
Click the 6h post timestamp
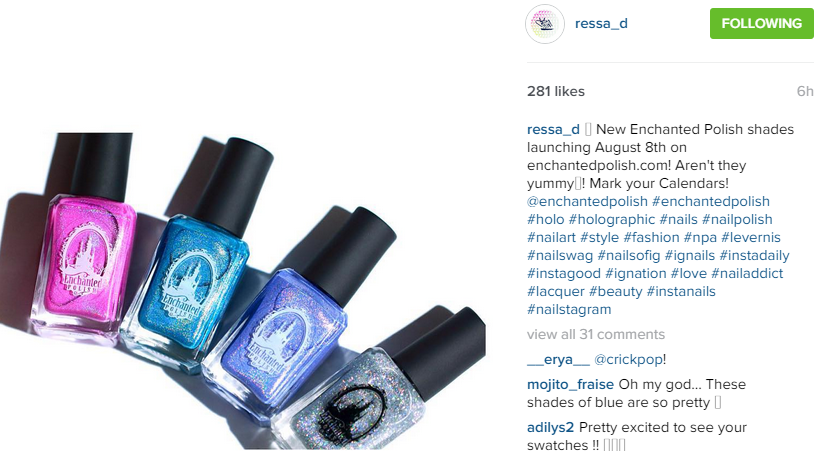[805, 91]
